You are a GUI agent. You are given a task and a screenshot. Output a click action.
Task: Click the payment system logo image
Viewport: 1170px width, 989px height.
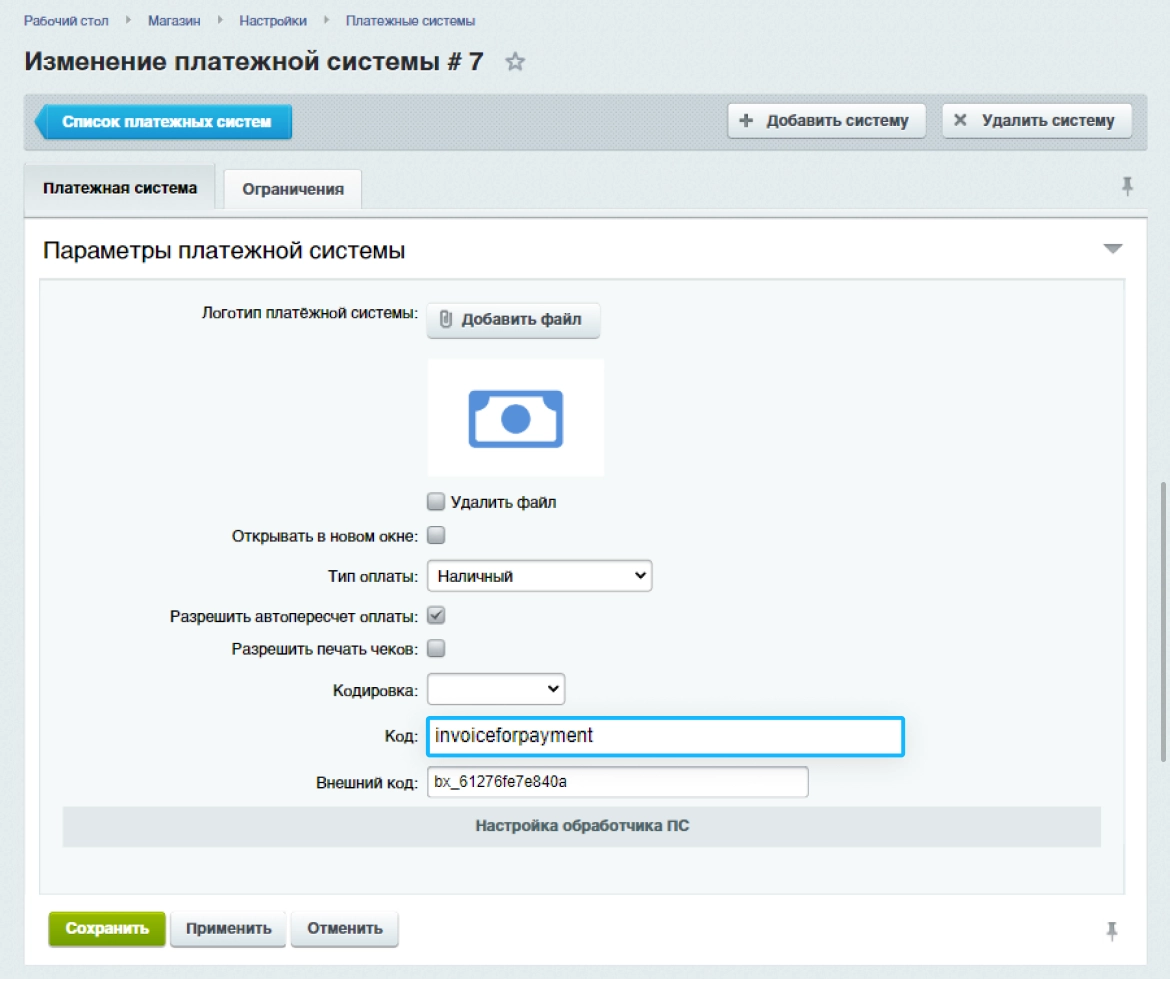tap(515, 417)
